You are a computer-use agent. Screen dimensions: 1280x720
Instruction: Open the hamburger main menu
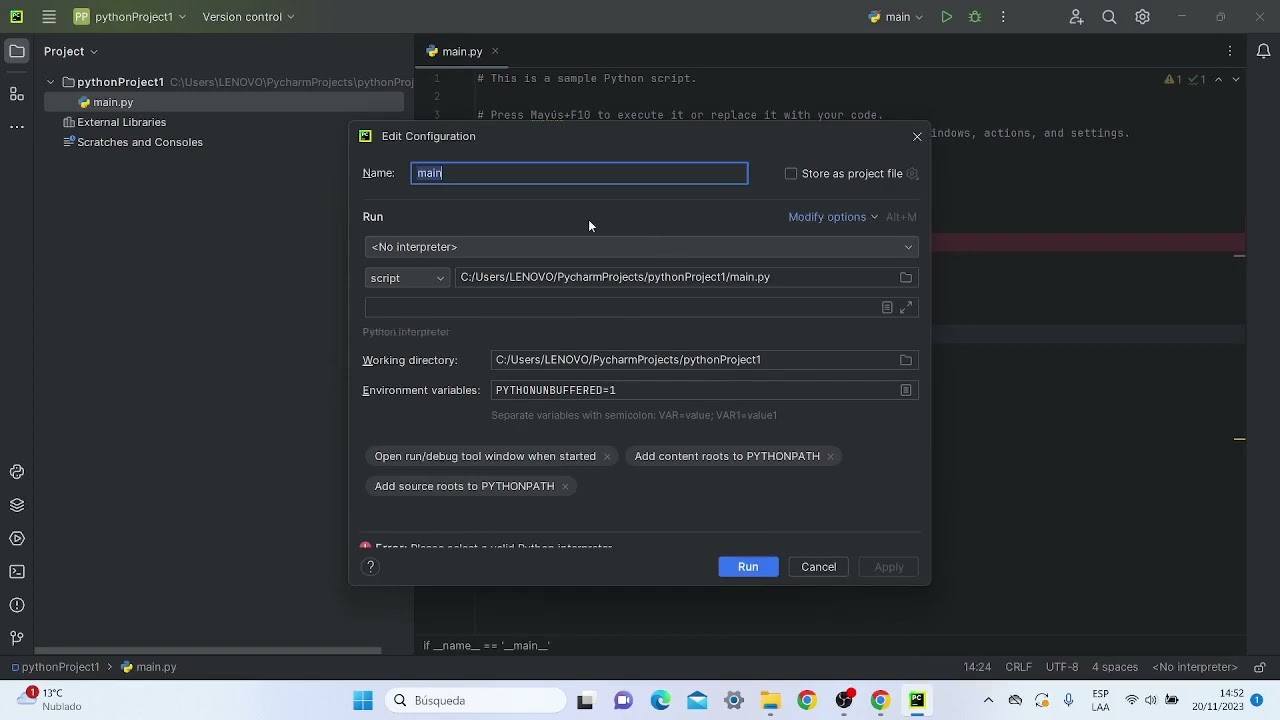pyautogui.click(x=49, y=17)
